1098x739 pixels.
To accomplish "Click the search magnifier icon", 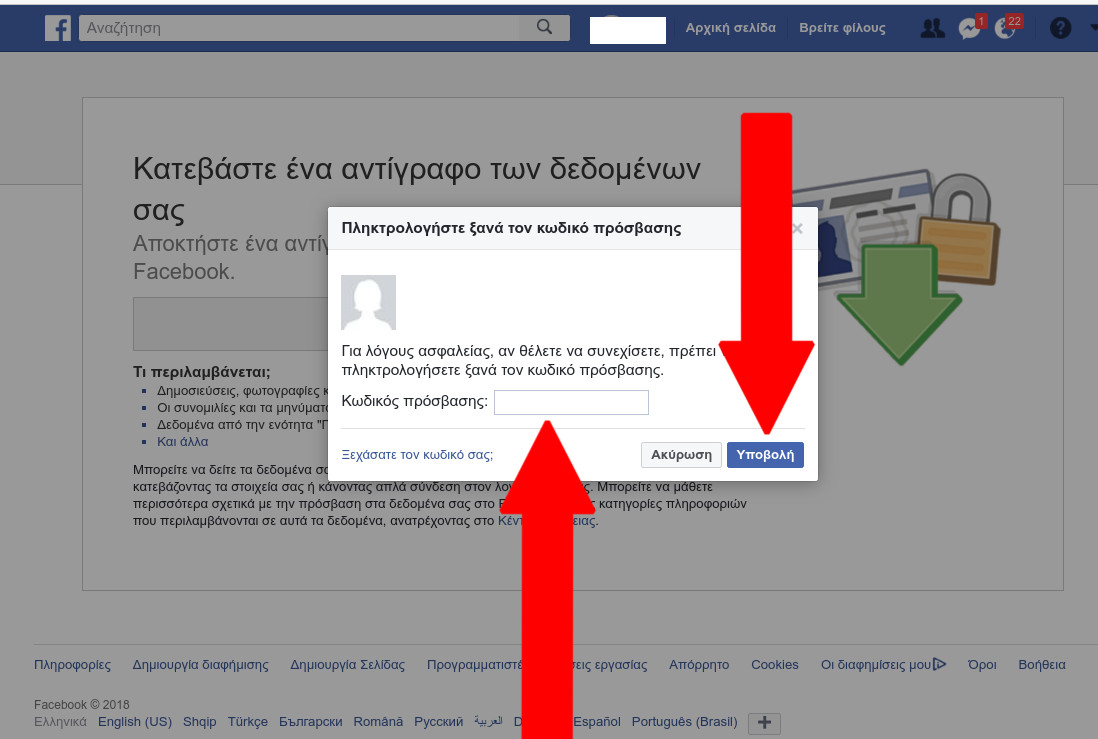I will [x=544, y=28].
